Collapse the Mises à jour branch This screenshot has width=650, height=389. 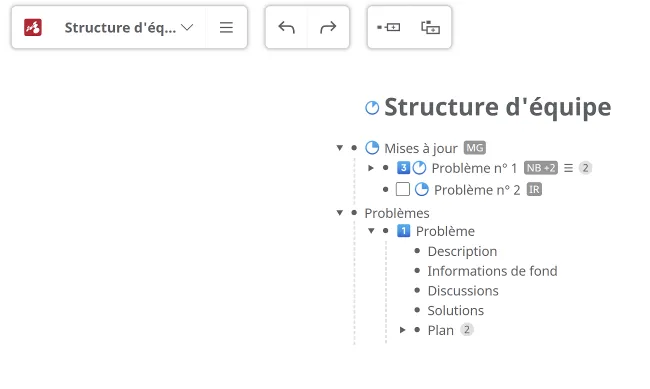340,148
